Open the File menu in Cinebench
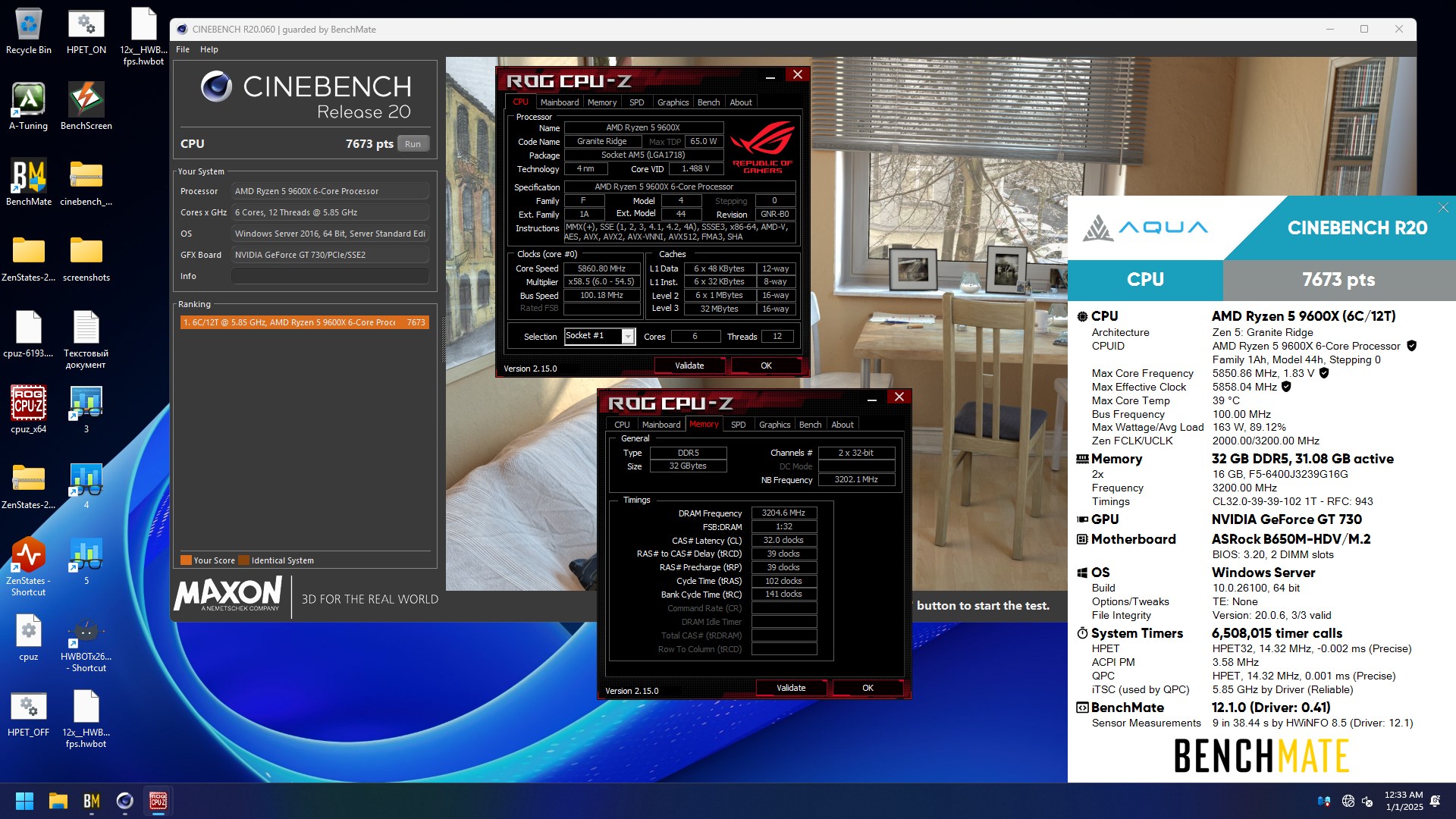The image size is (1456, 819). 183,49
